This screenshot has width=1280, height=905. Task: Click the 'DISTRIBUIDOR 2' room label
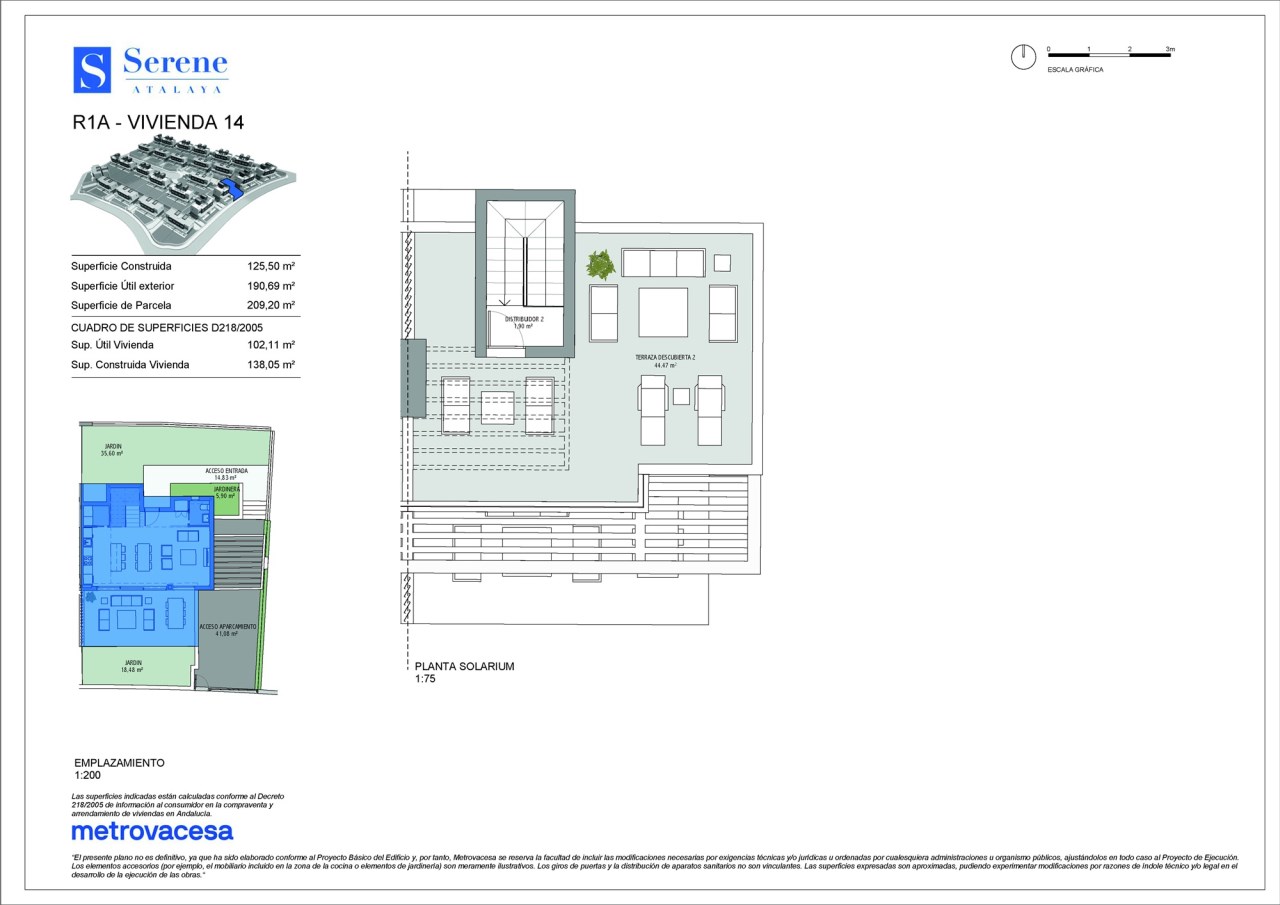pyautogui.click(x=524, y=320)
